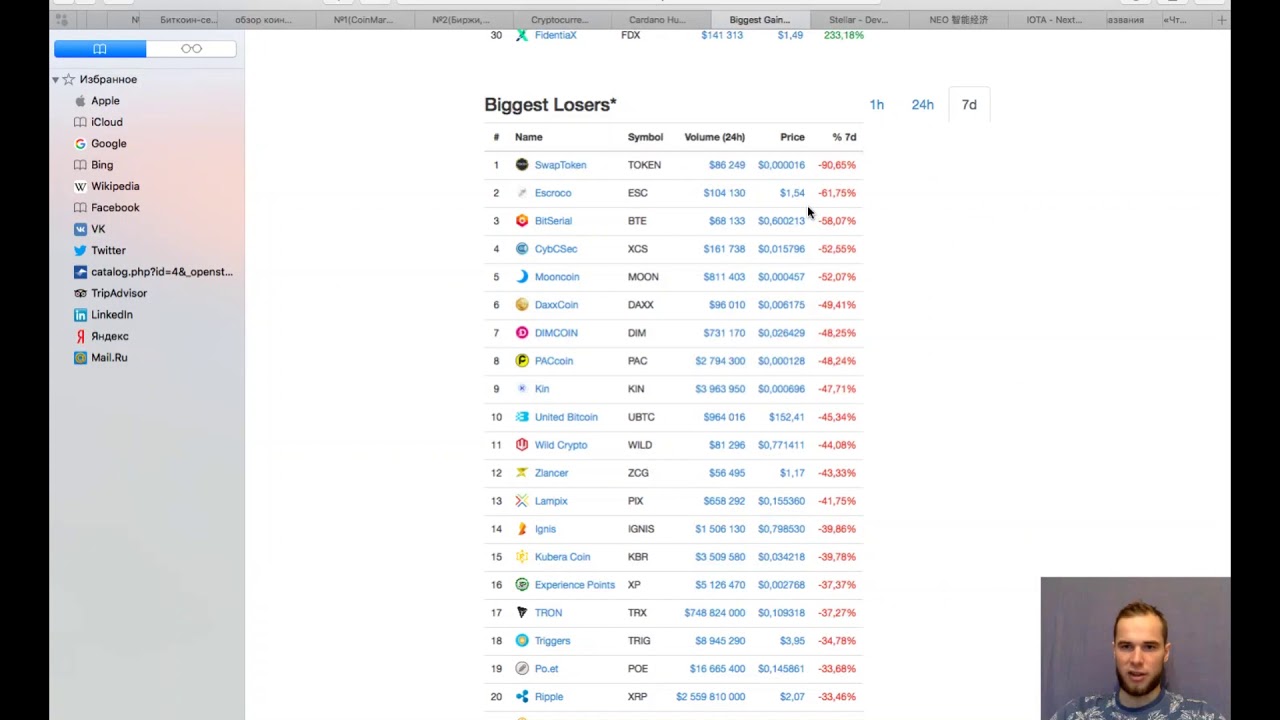
Task: Open the Mooncoin coin link
Action: pos(557,277)
